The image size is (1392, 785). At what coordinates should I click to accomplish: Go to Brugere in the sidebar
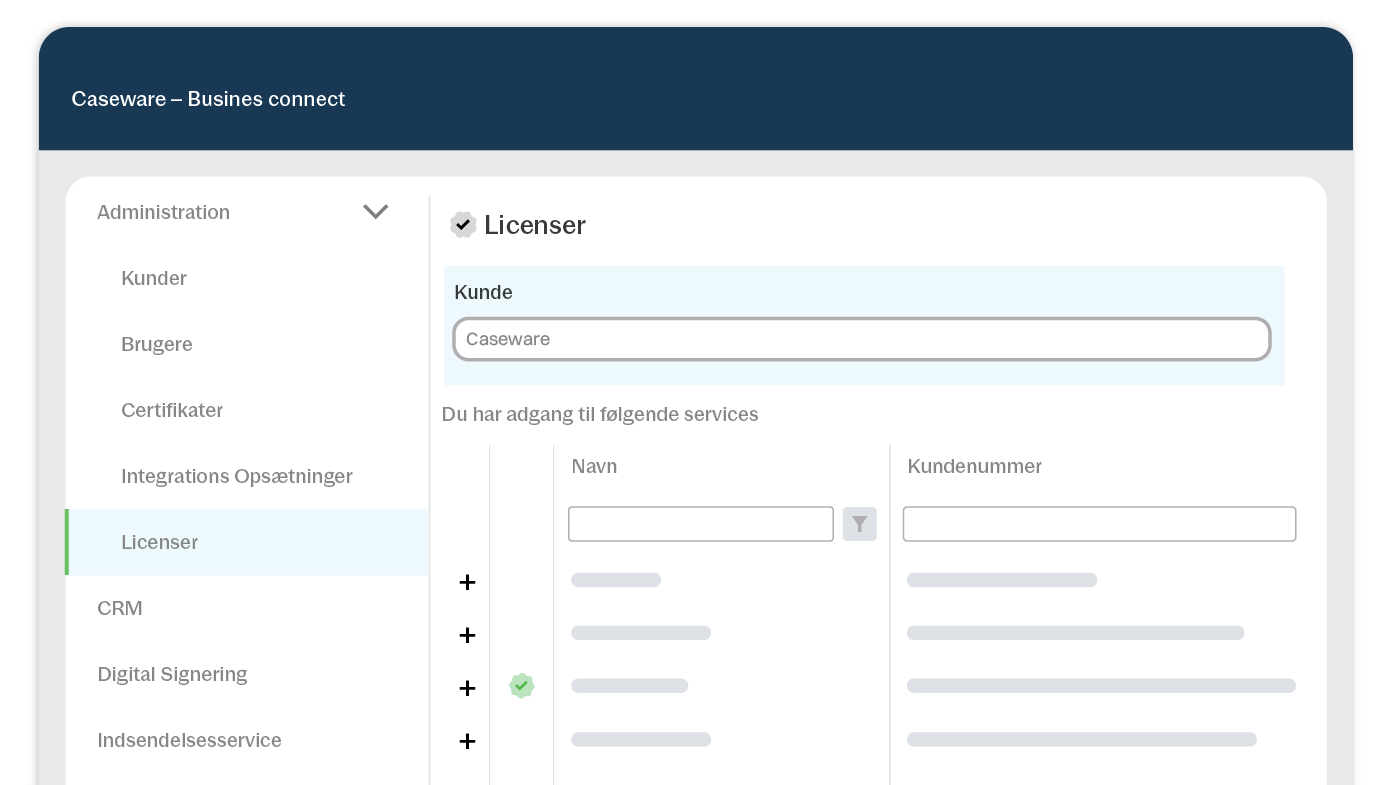(157, 344)
